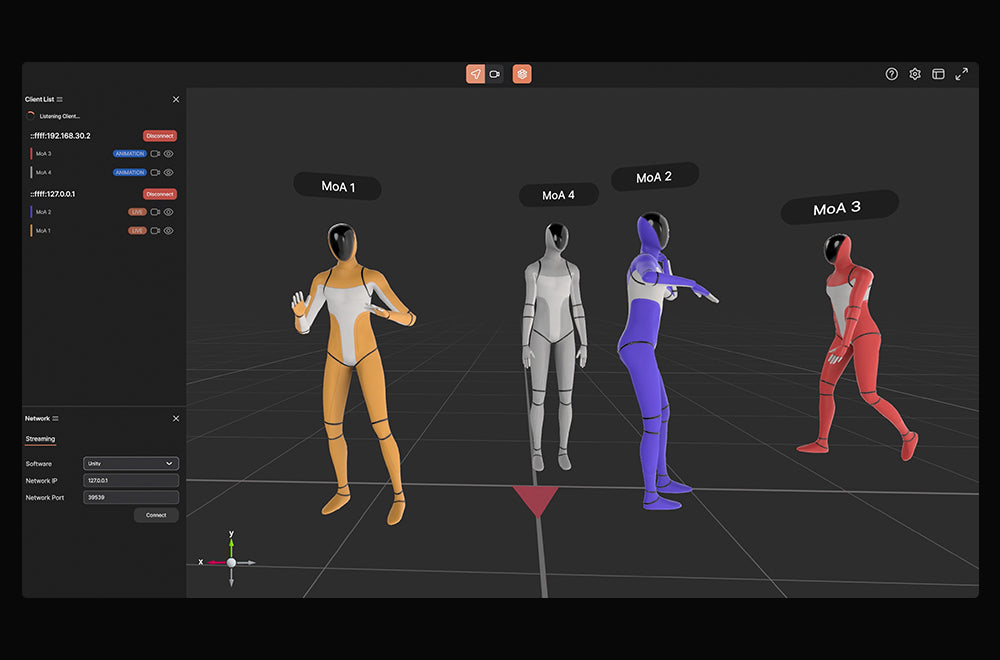1000x660 pixels.
Task: Open the help question mark icon
Action: 892,74
